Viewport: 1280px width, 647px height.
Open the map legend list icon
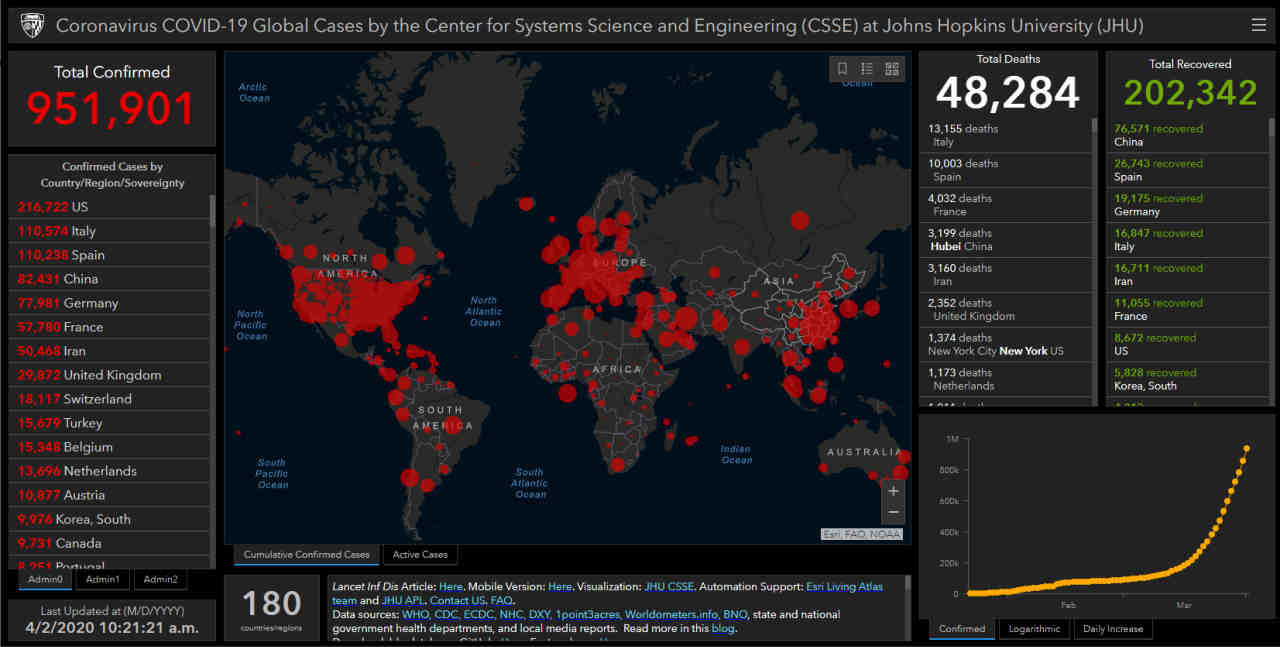point(867,69)
